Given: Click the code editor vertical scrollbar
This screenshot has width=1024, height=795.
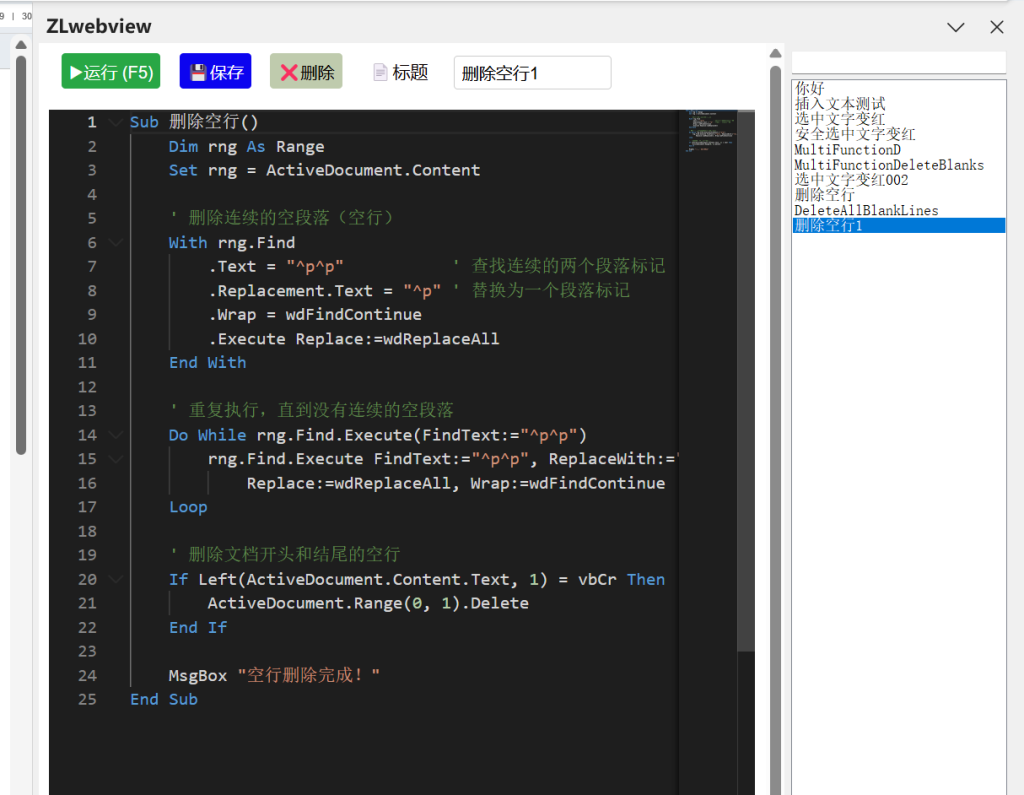Looking at the screenshot, I should pyautogui.click(x=746, y=400).
